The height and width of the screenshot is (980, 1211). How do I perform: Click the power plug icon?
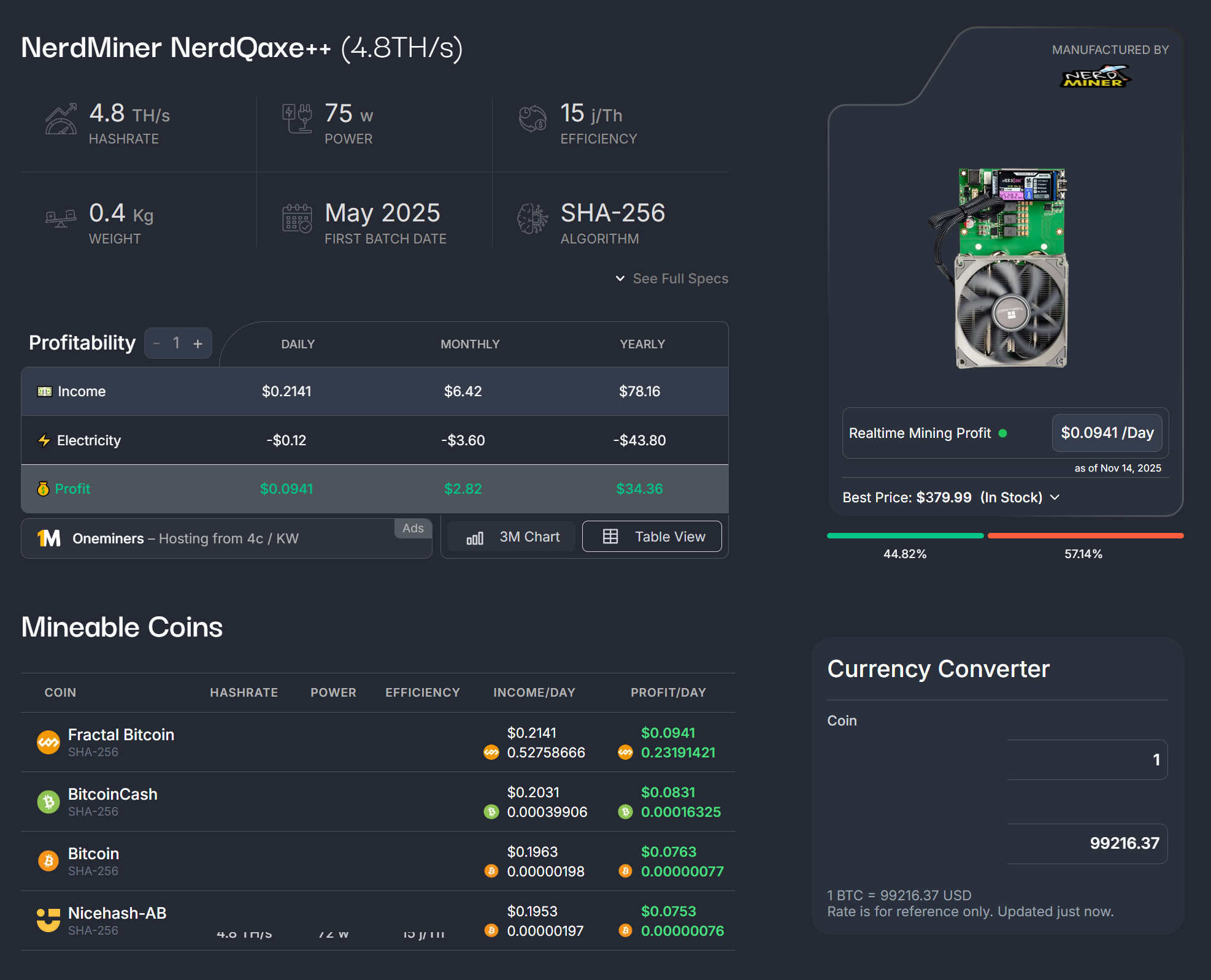(297, 119)
